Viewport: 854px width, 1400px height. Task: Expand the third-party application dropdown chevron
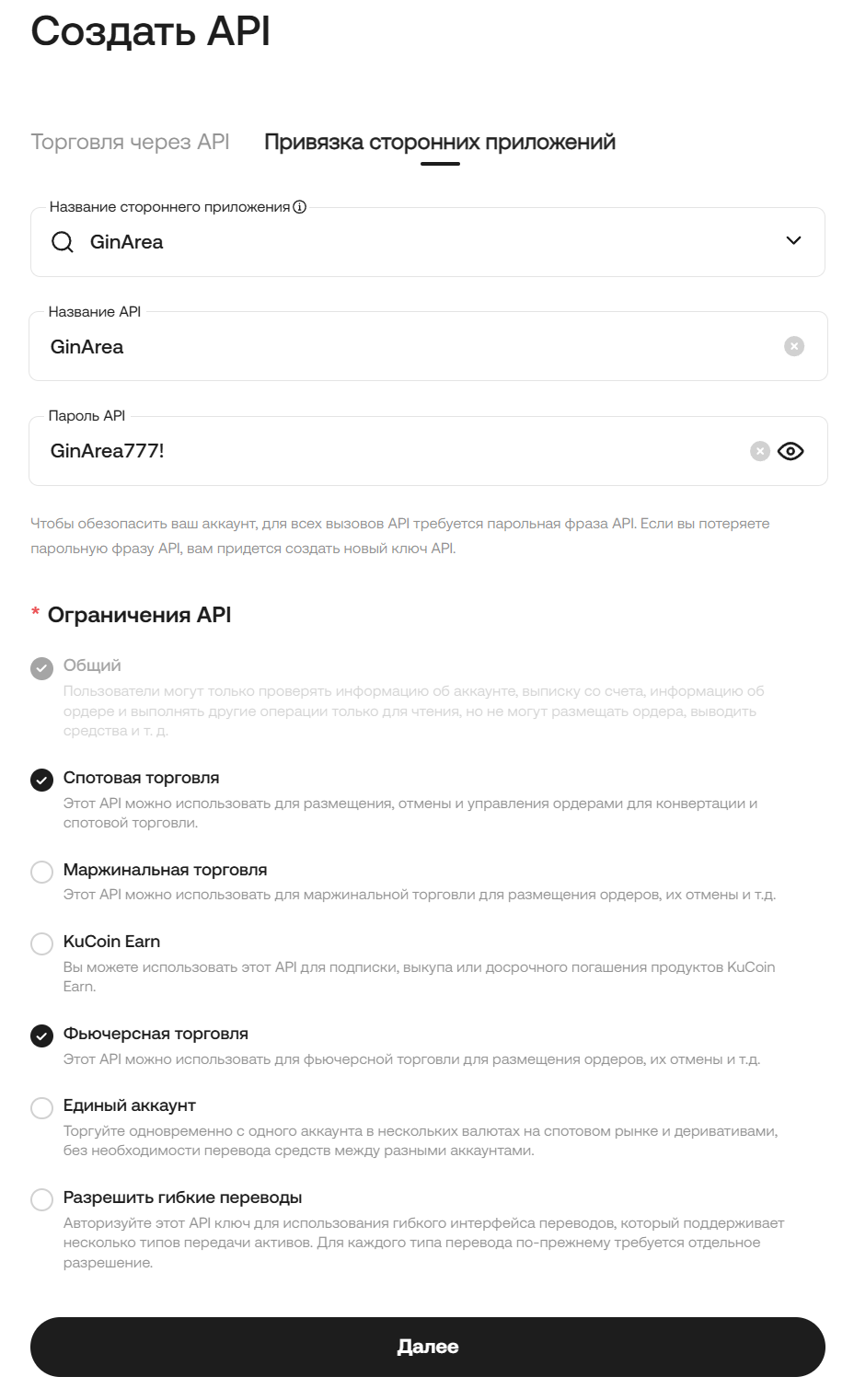point(793,241)
